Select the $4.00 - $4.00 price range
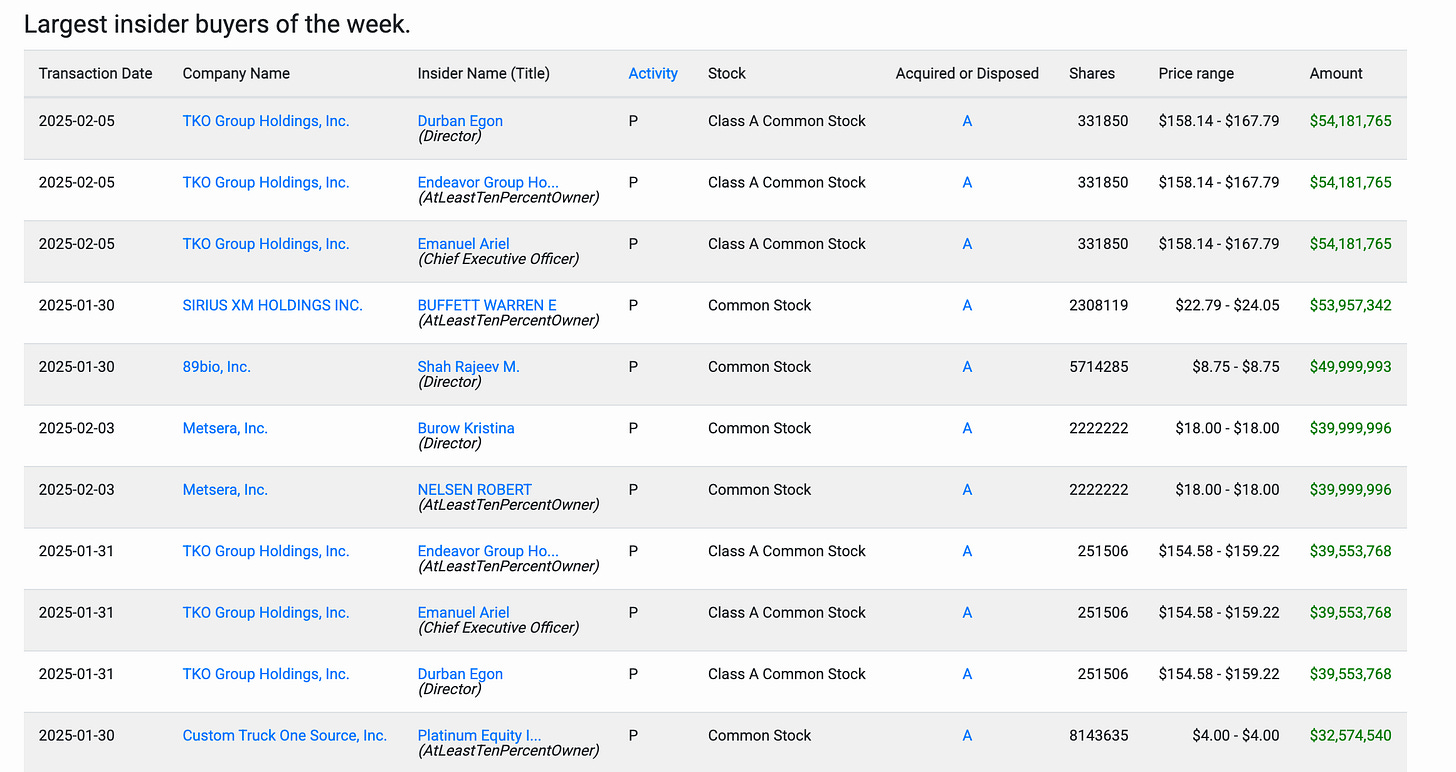The image size is (1456, 772). pos(1235,736)
